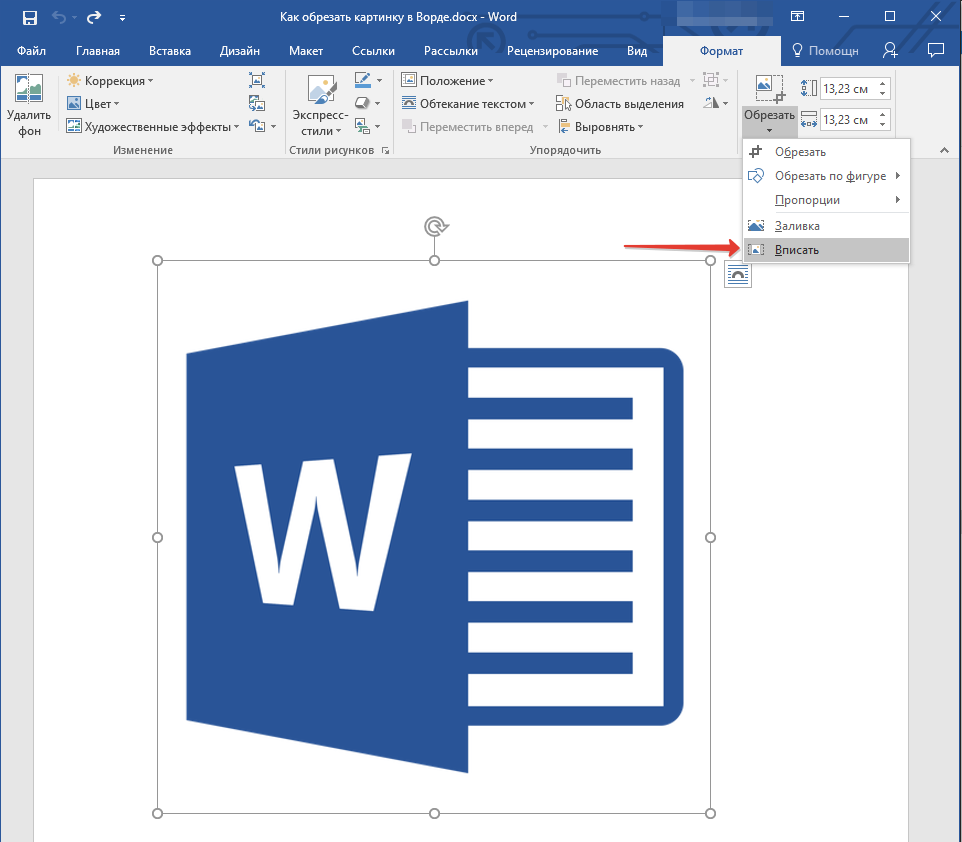The image size is (962, 842).
Task: Open the comments speech bubble icon
Action: click(936, 51)
